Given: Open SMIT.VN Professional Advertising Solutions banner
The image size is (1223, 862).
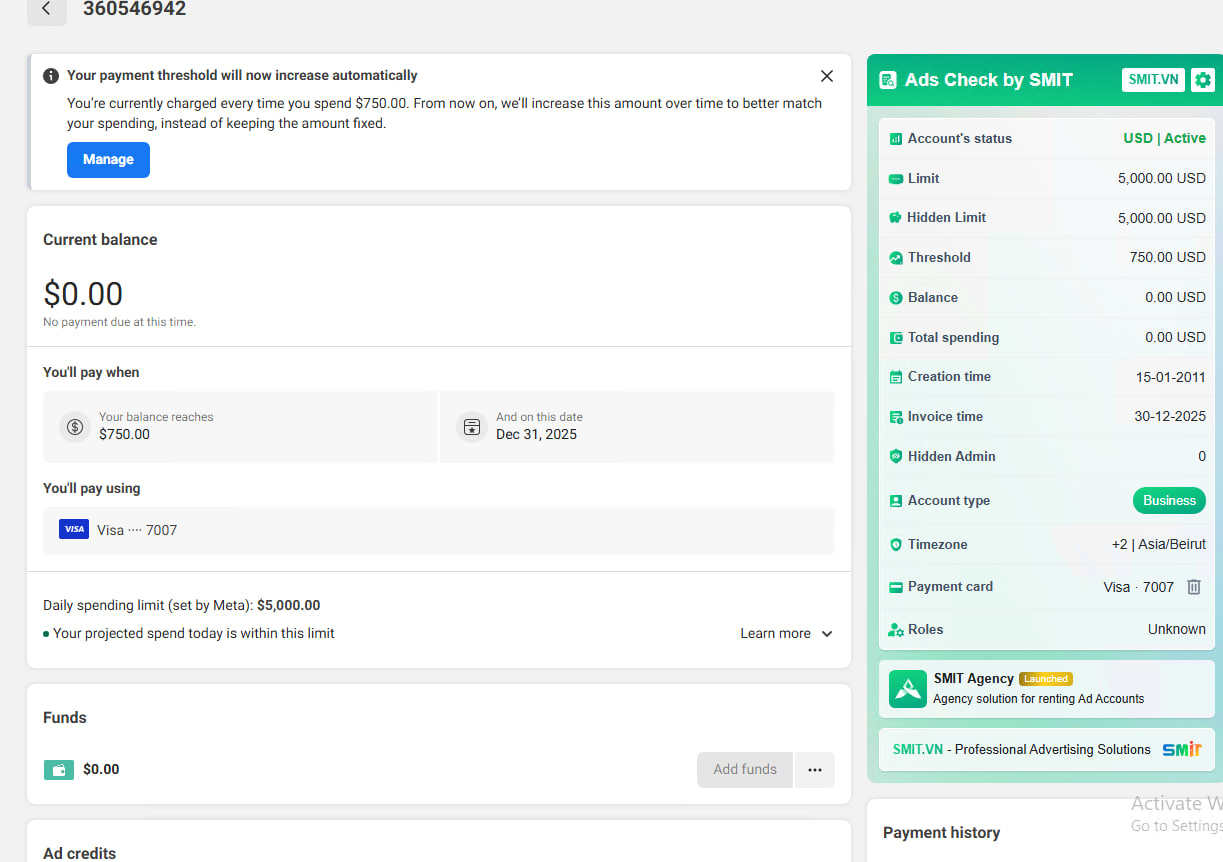Looking at the screenshot, I should (1046, 749).
